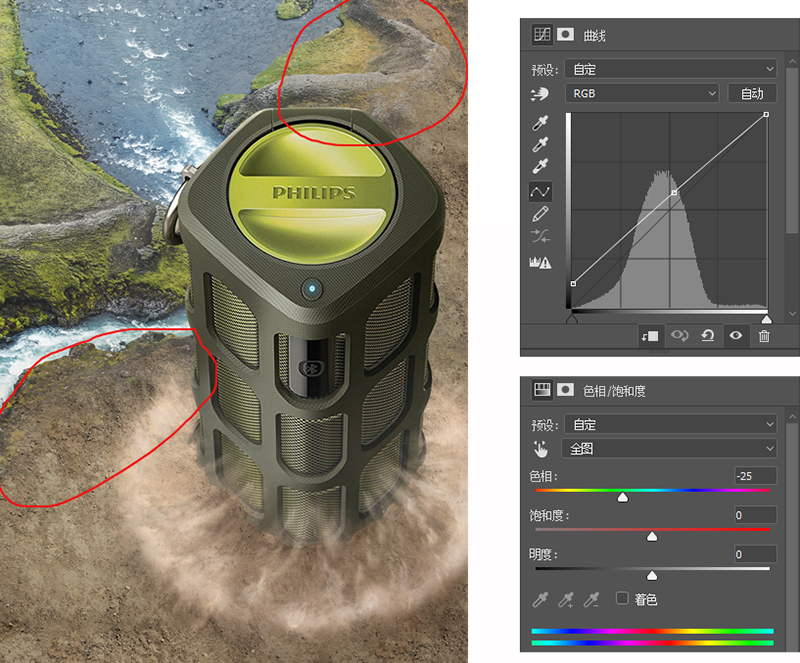Screen dimensions: 800x663
Task: Select the black point eyedropper in Curves
Action: coord(540,122)
